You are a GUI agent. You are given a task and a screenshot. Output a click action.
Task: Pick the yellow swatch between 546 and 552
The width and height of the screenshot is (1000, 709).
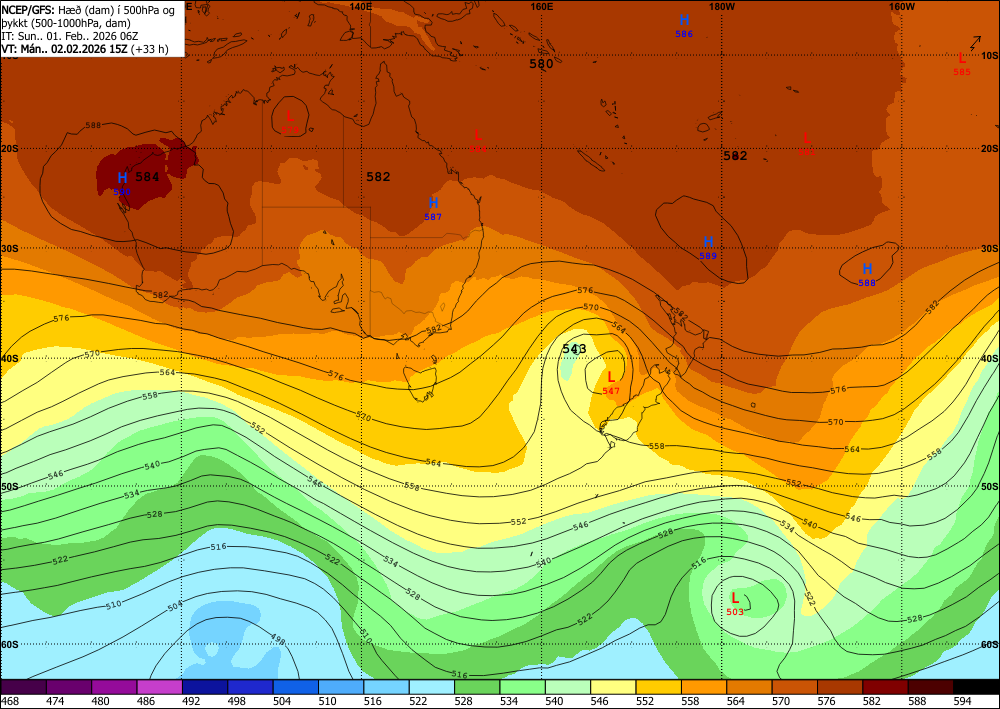pyautogui.click(x=613, y=687)
